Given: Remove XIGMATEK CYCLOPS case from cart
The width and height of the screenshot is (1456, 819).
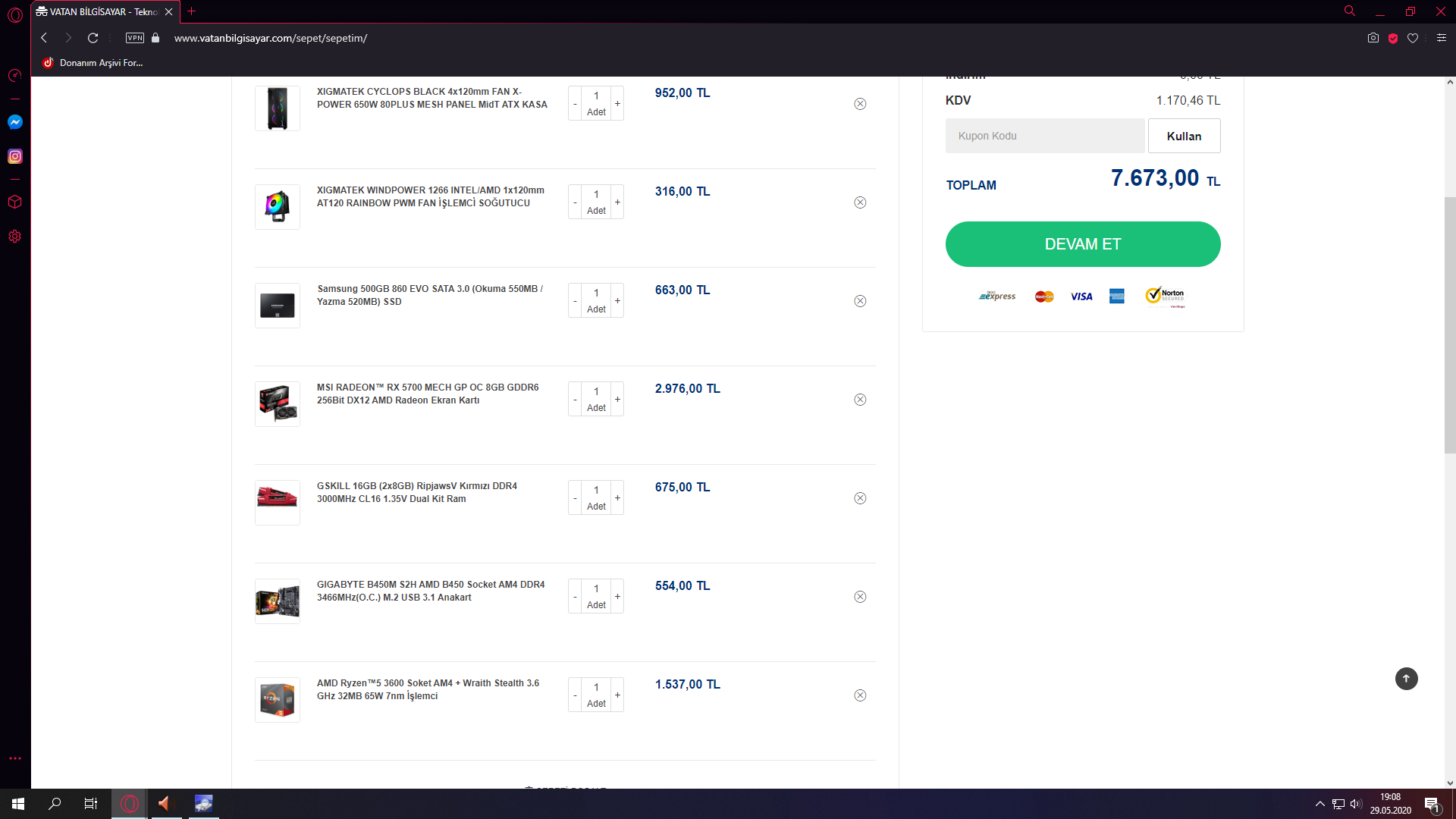Looking at the screenshot, I should click(x=860, y=104).
